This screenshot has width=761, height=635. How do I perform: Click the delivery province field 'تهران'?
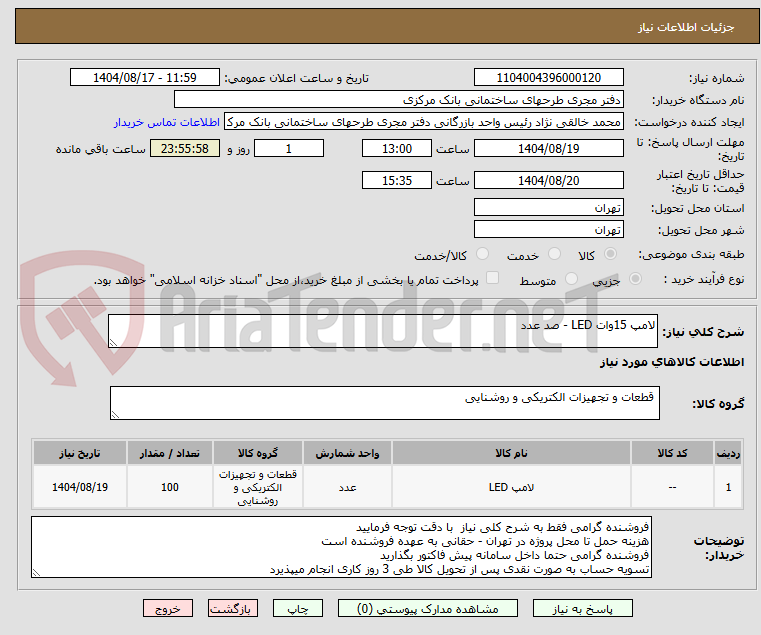[548, 208]
